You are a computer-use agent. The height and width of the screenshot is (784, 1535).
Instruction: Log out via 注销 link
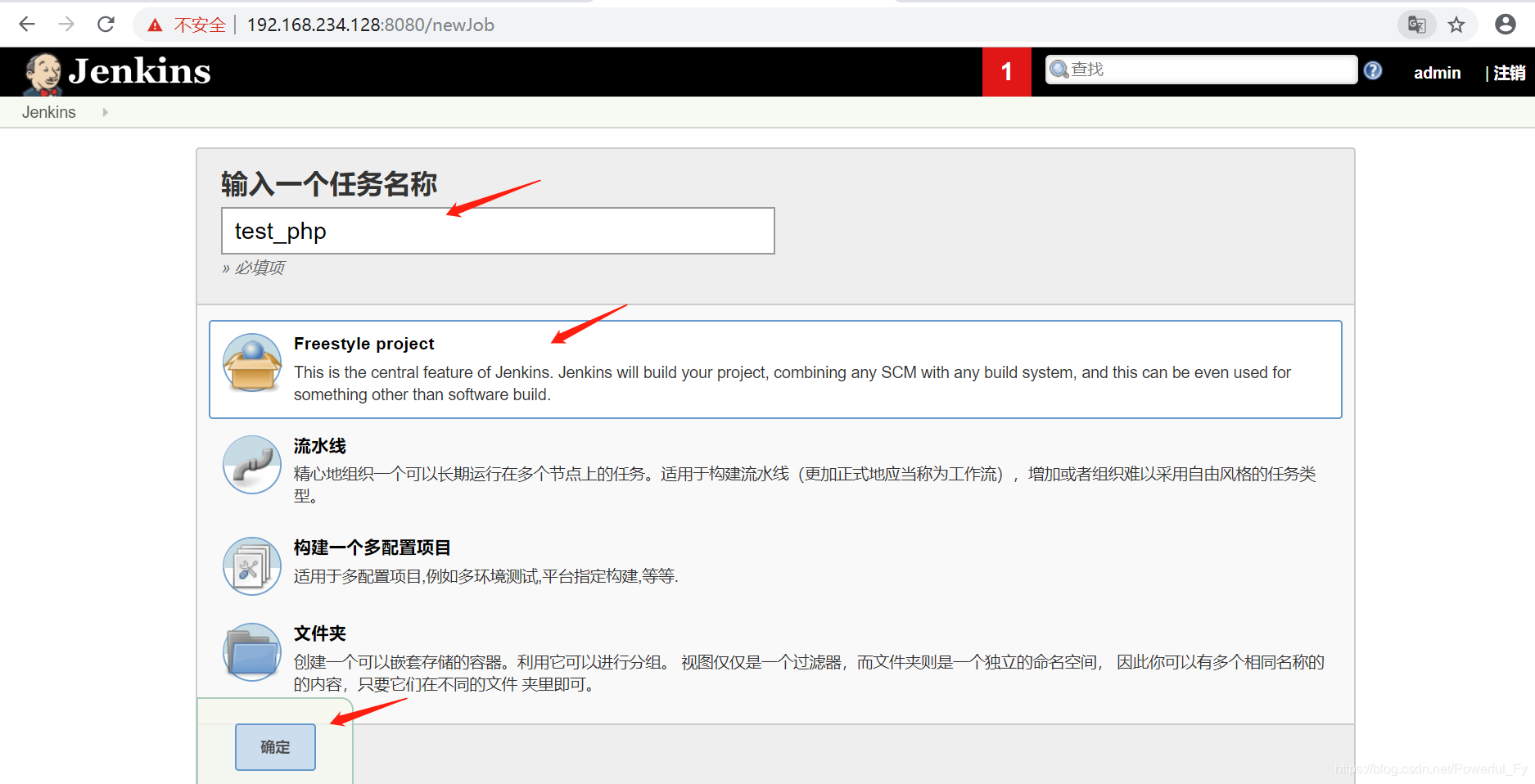point(1509,73)
